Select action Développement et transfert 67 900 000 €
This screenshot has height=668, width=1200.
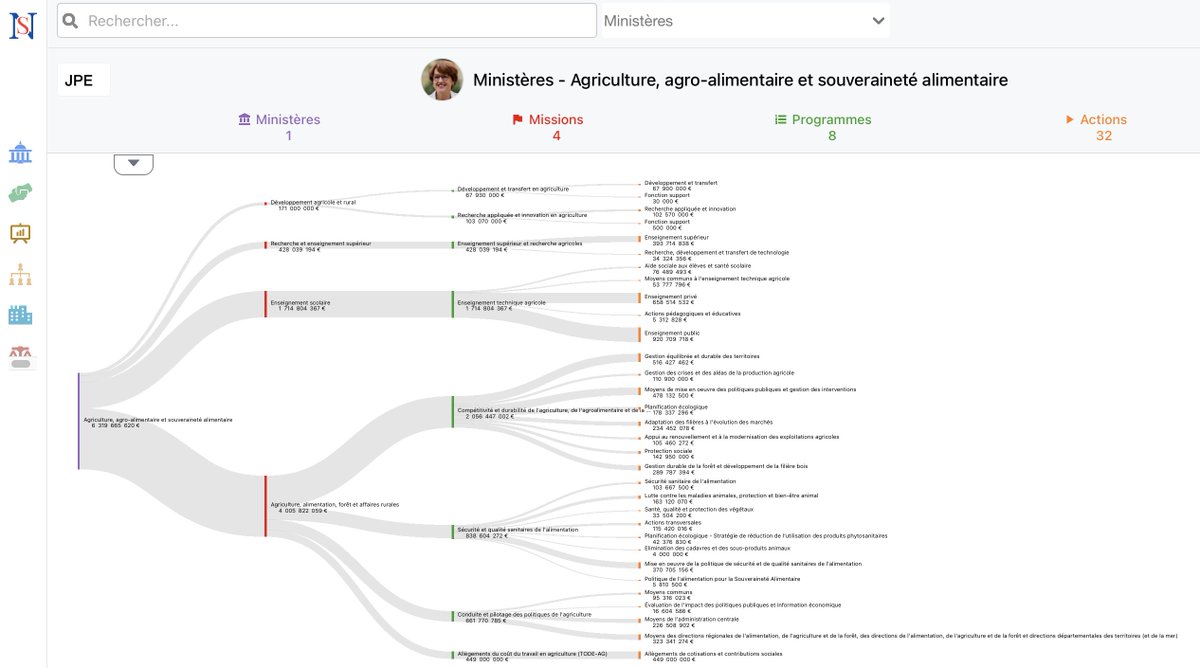(680, 185)
